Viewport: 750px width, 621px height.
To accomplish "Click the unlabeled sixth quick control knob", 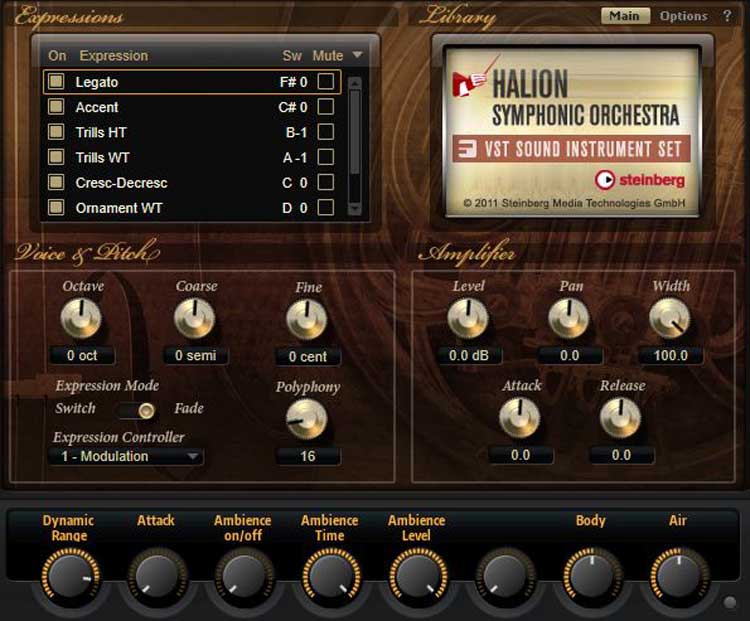I will pyautogui.click(x=505, y=576).
